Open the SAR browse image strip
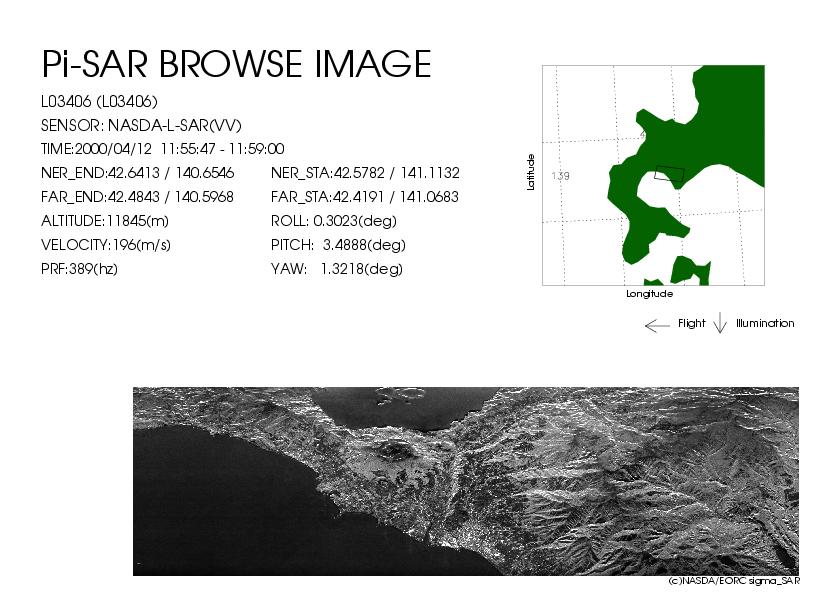The image size is (822, 595). coord(466,481)
